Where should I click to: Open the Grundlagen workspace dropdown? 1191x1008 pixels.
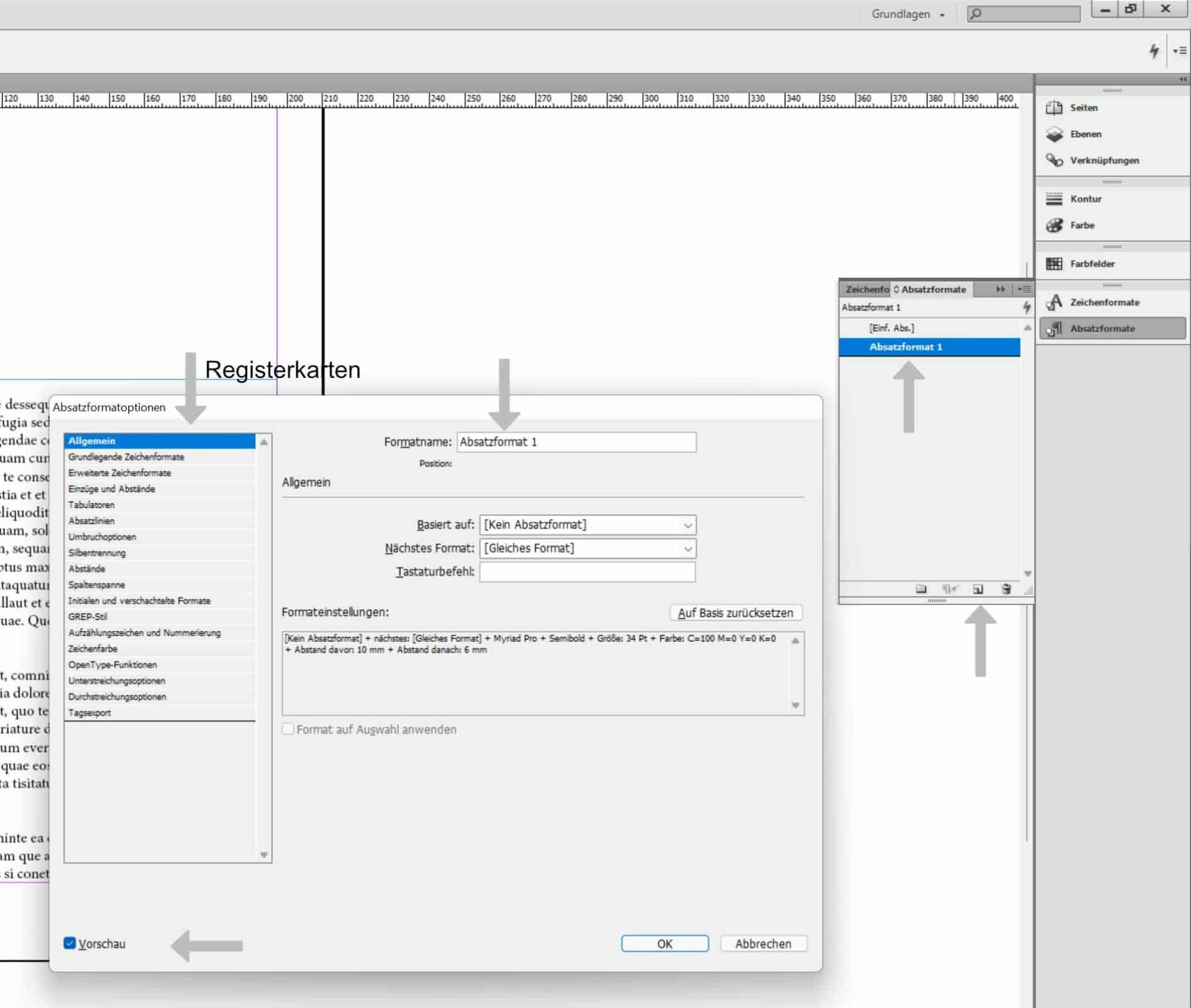pyautogui.click(x=907, y=14)
